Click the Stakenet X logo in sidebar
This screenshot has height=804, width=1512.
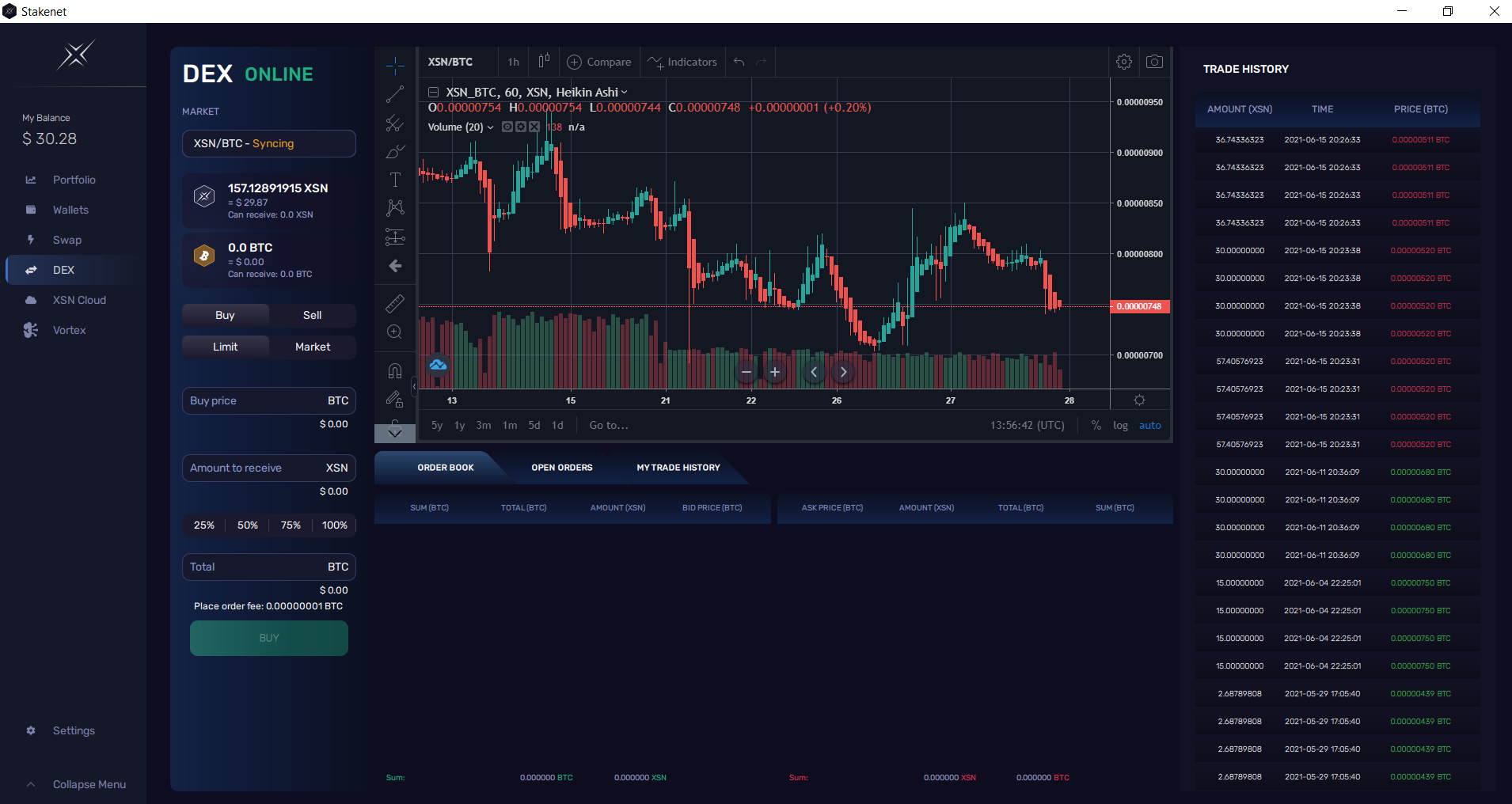(76, 54)
